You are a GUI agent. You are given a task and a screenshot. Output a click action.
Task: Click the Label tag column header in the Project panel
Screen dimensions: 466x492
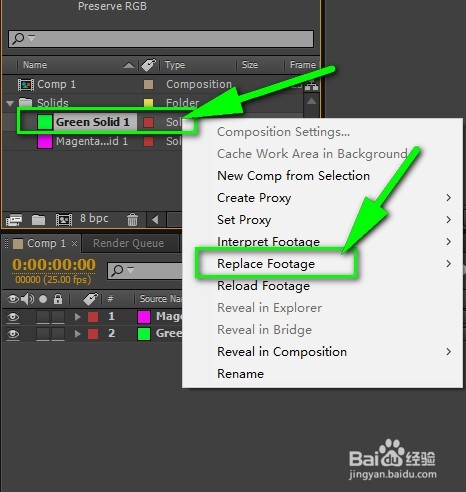tap(148, 65)
